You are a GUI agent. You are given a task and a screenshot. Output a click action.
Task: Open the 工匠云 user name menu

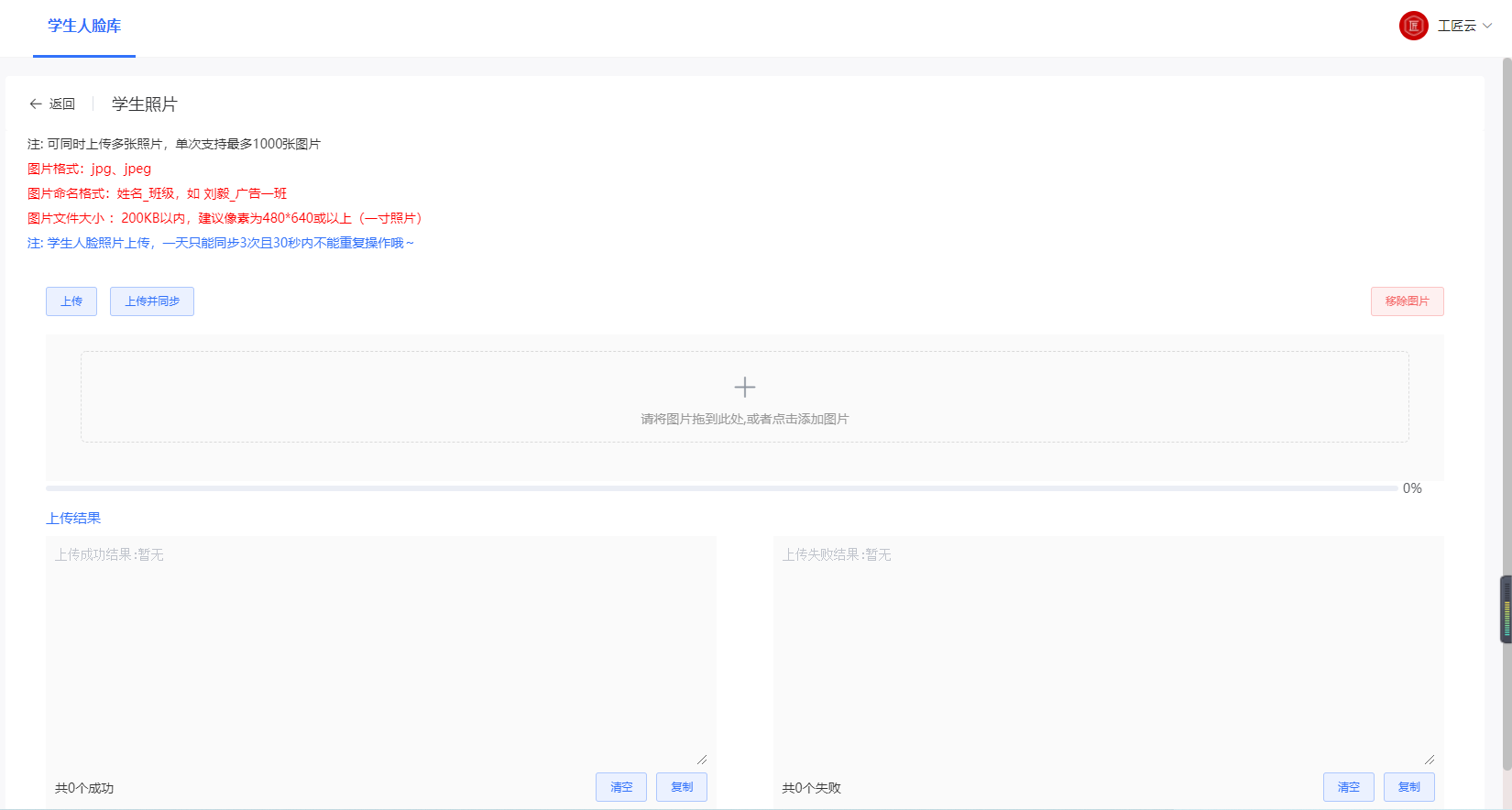tap(1456, 26)
